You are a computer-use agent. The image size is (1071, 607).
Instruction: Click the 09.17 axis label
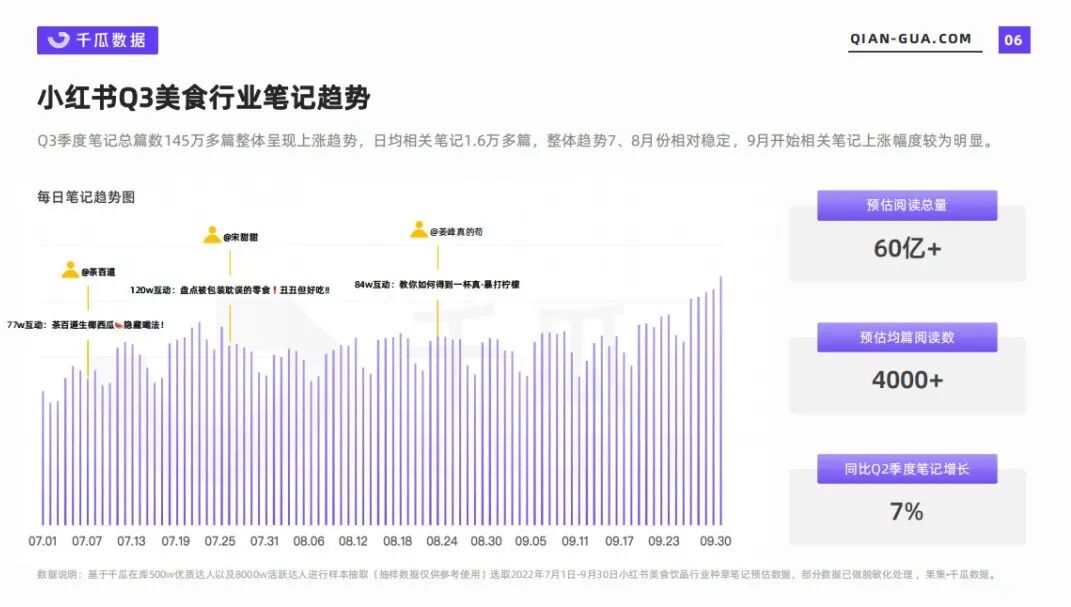pyautogui.click(x=620, y=541)
